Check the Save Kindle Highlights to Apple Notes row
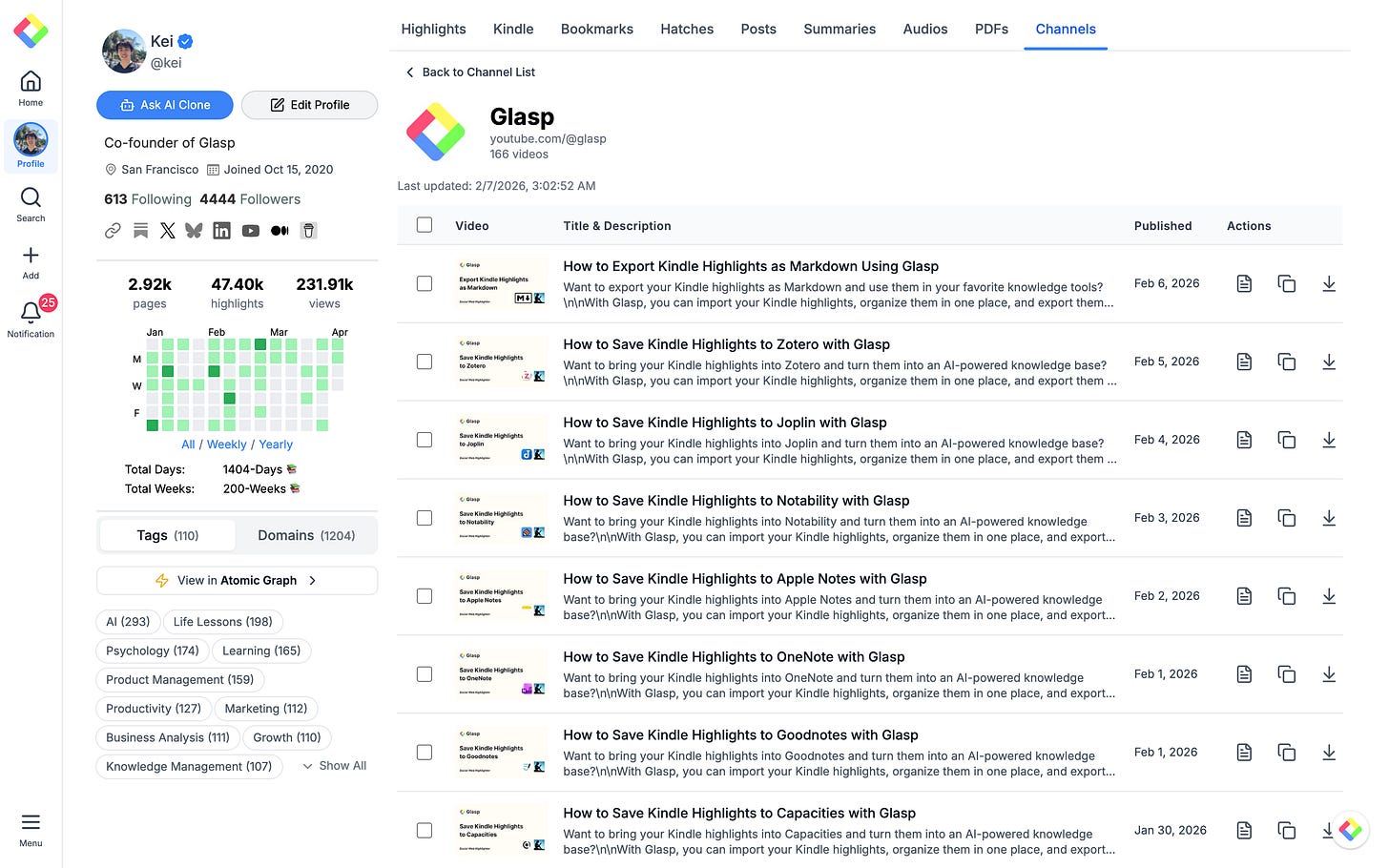Image resolution: width=1389 pixels, height=868 pixels. [425, 596]
